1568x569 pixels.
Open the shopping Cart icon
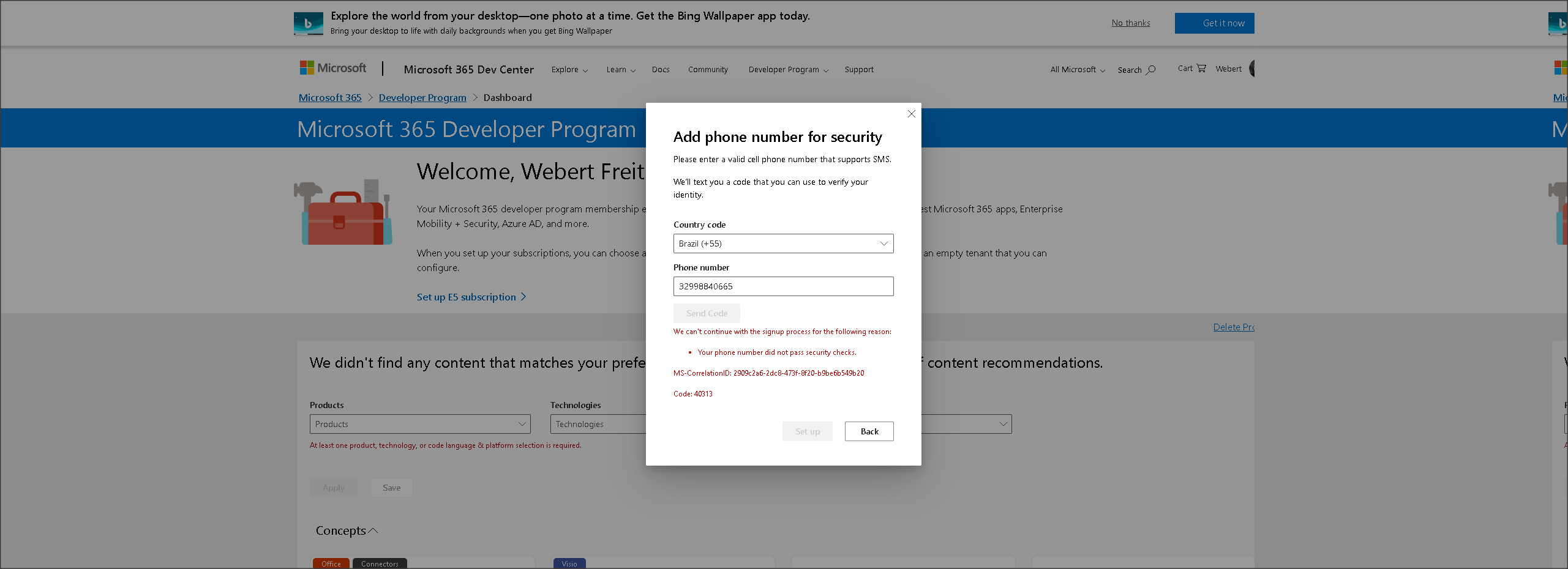click(1201, 68)
